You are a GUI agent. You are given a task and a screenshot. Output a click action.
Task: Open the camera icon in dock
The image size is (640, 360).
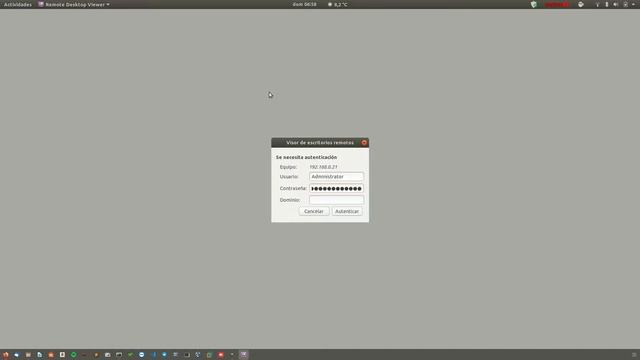[x=108, y=355]
